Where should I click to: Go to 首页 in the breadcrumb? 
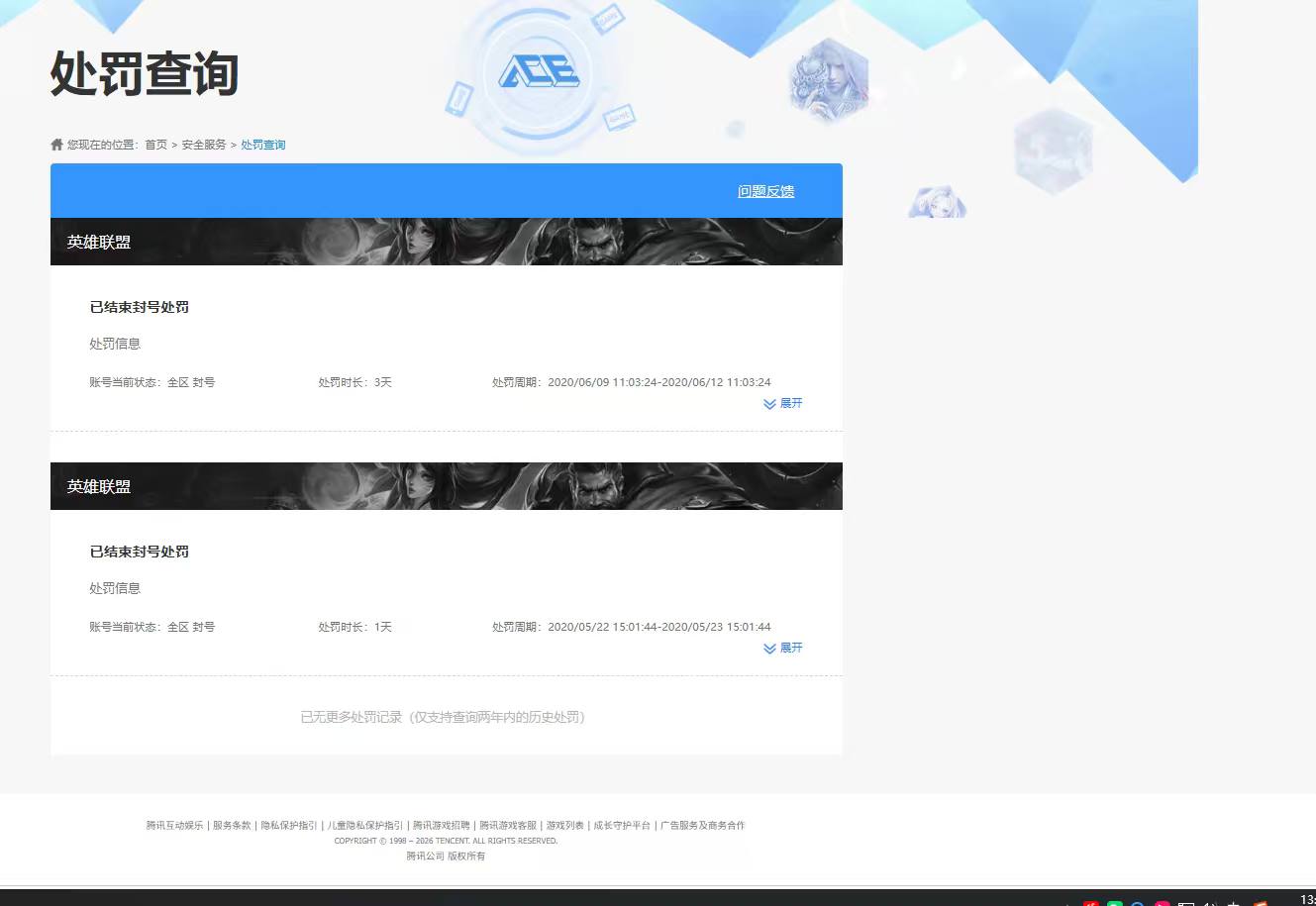[x=156, y=145]
